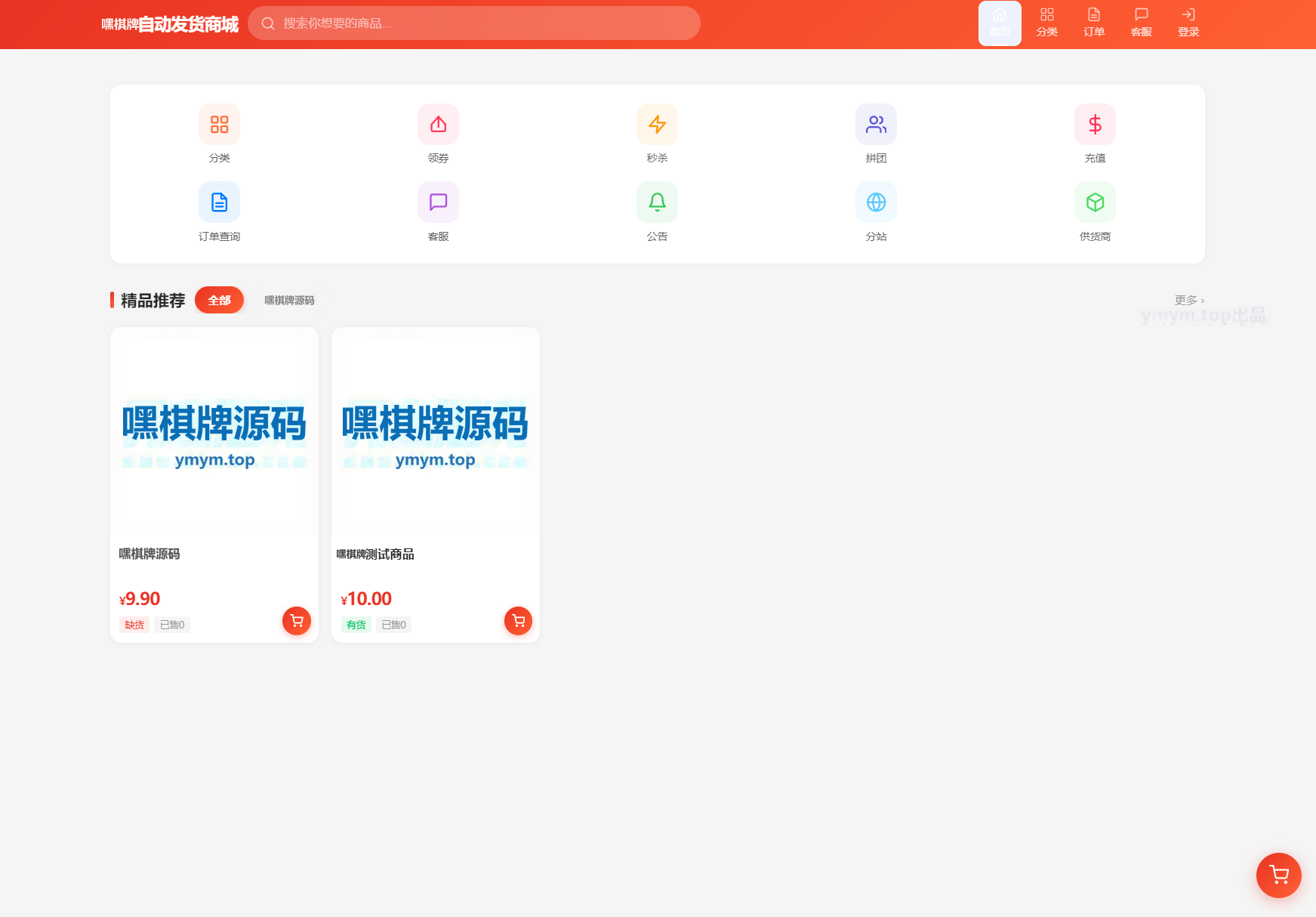
Task: Open the 分站 globe icon
Action: point(876,202)
